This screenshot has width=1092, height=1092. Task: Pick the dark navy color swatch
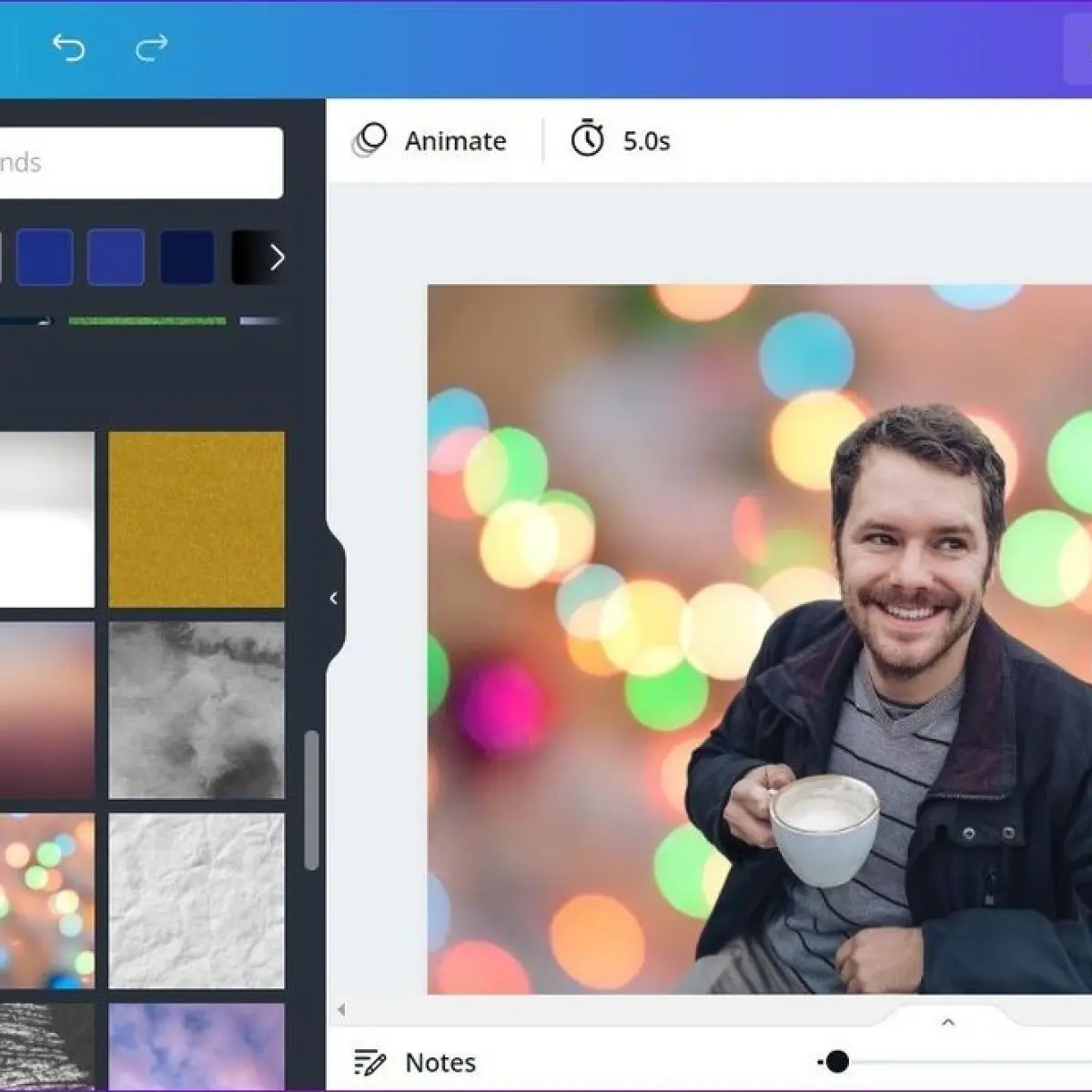187,258
